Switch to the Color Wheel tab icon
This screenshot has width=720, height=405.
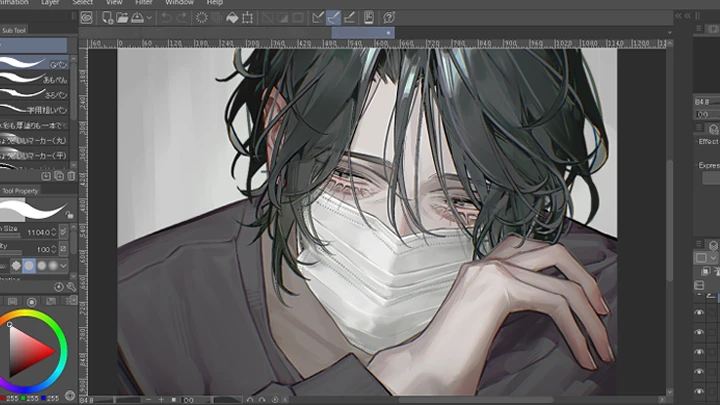(31, 302)
